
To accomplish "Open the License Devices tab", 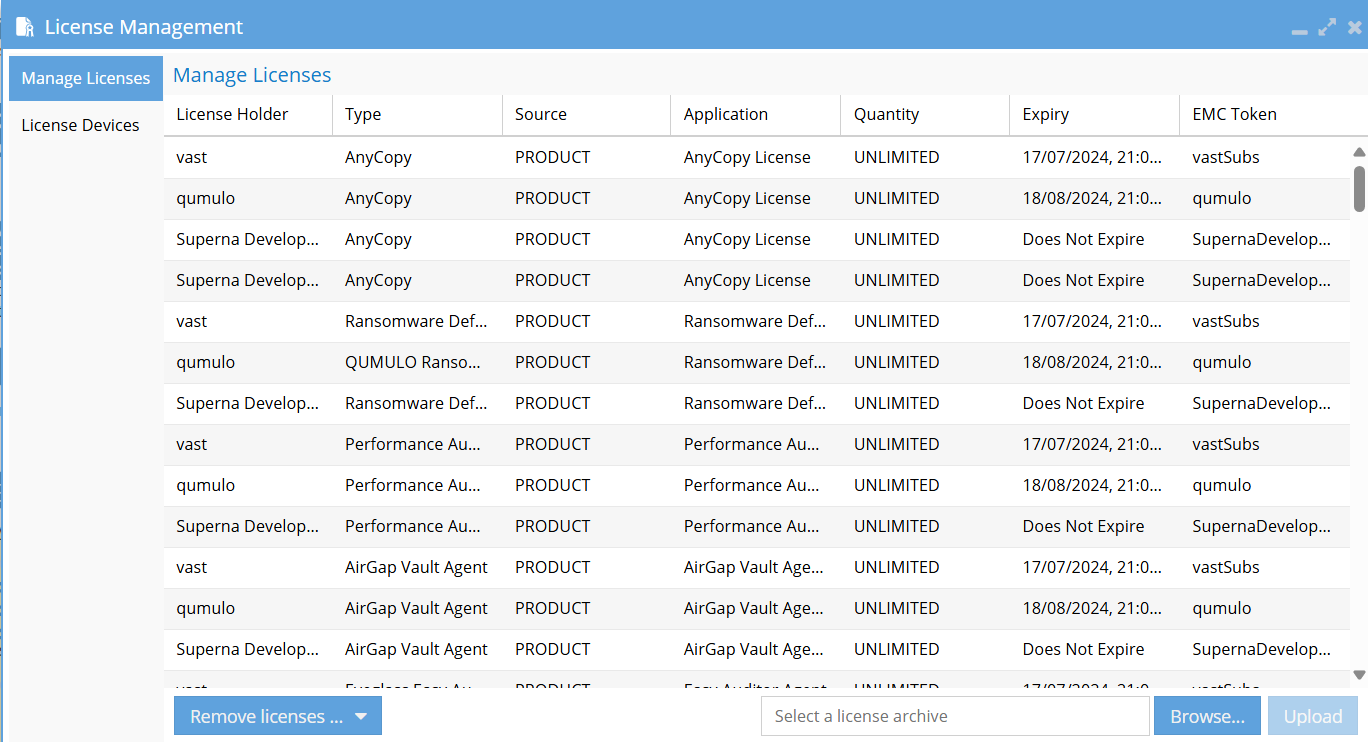I will (81, 125).
